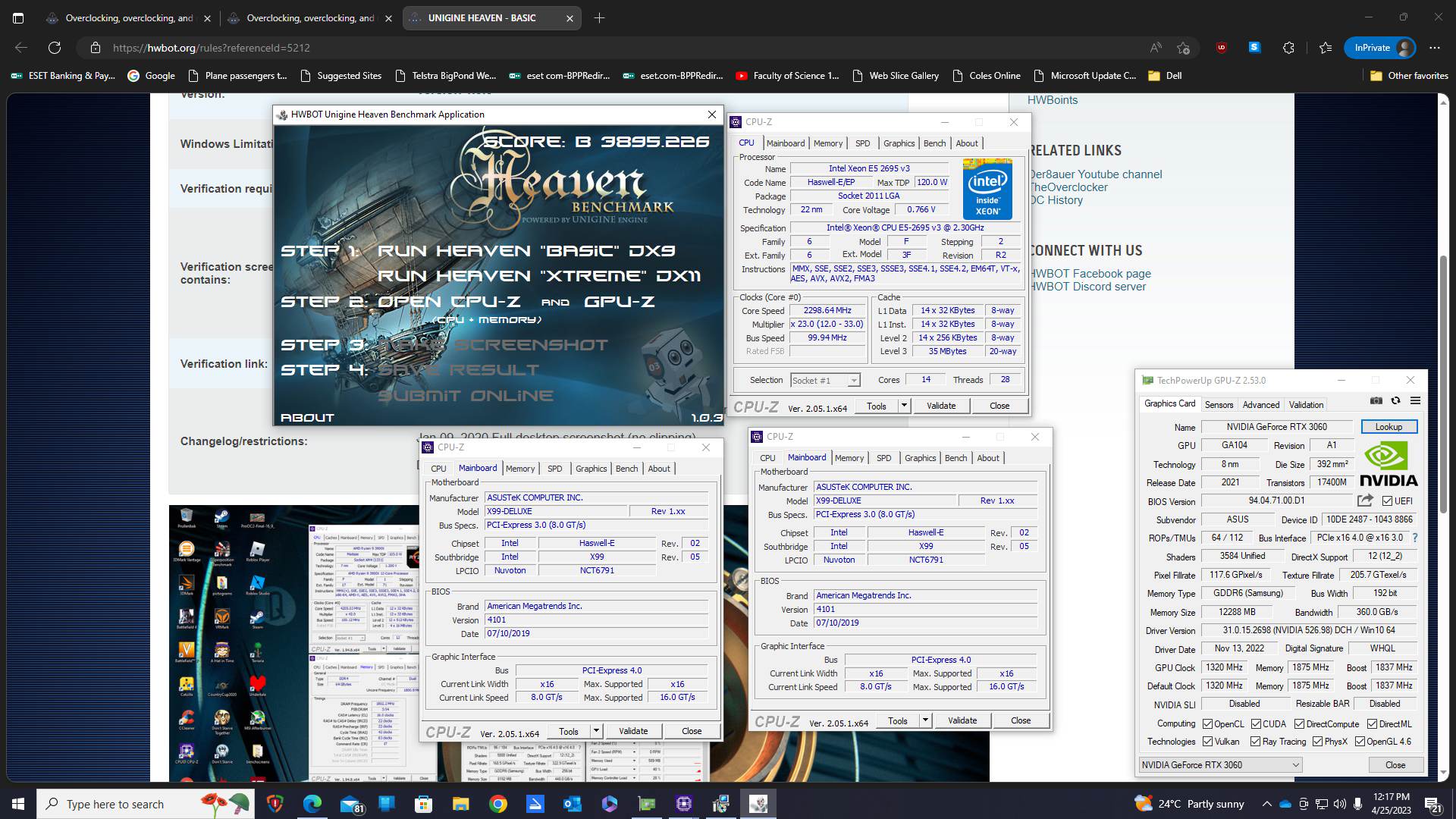Click the Intel Xeon logo in CPU-Z
Viewport: 1456px width, 819px height.
tap(987, 189)
